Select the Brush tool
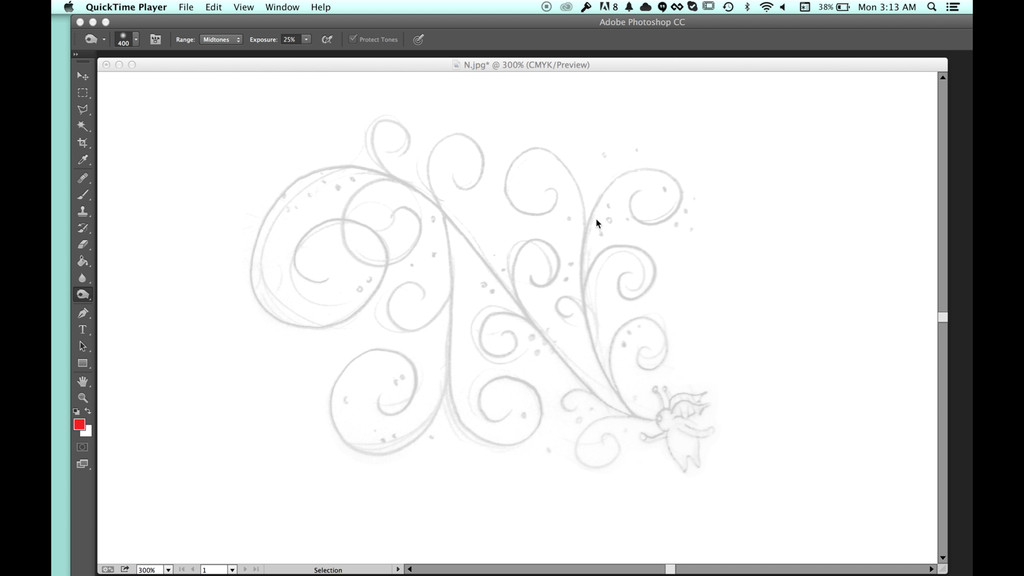The height and width of the screenshot is (576, 1024). [83, 195]
